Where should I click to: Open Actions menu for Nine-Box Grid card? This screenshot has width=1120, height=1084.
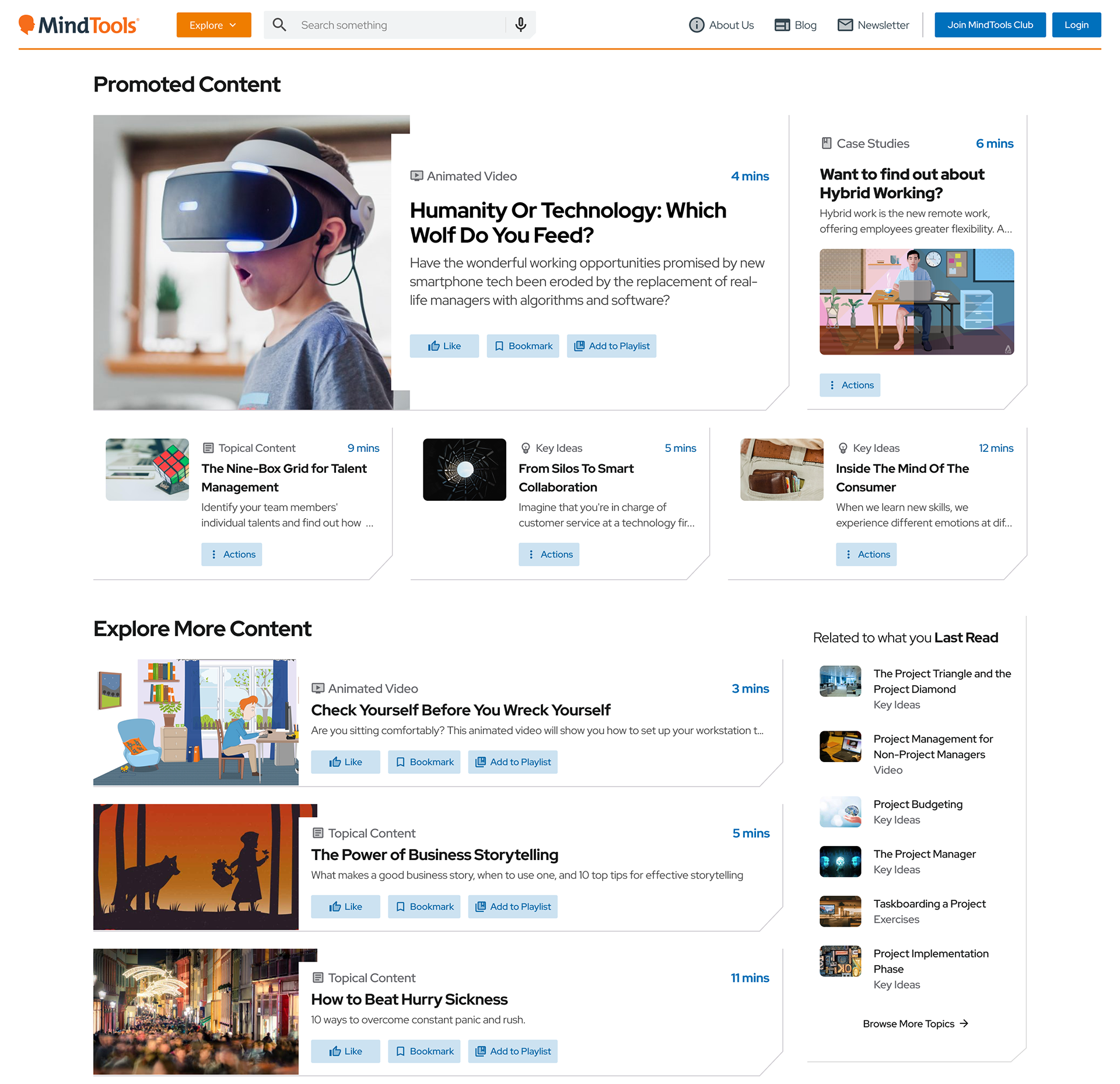point(232,554)
